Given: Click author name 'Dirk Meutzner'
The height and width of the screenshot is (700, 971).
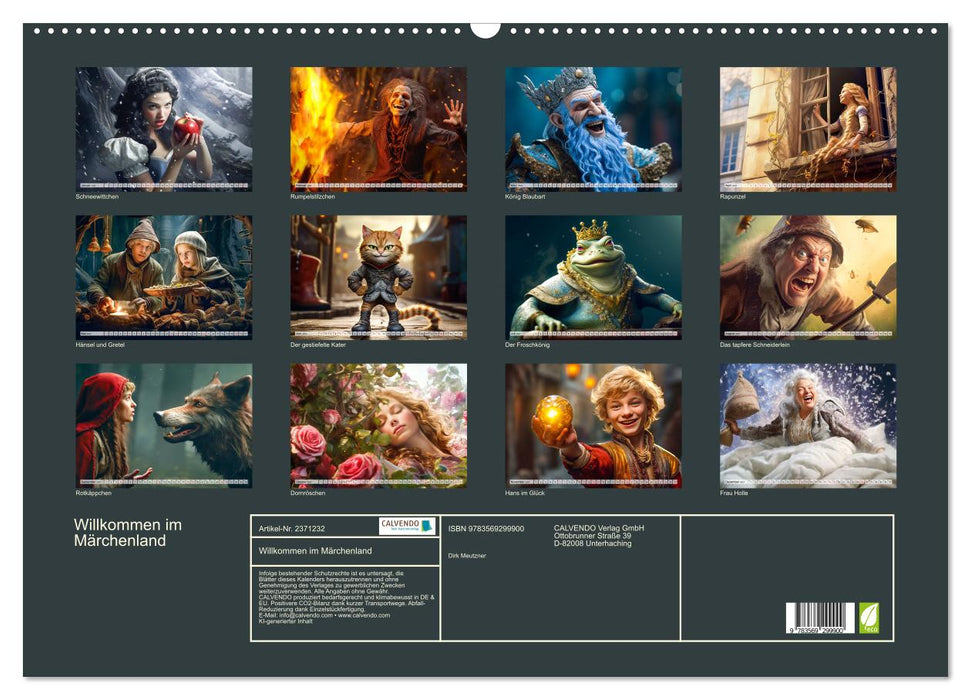Looking at the screenshot, I should coord(467,556).
